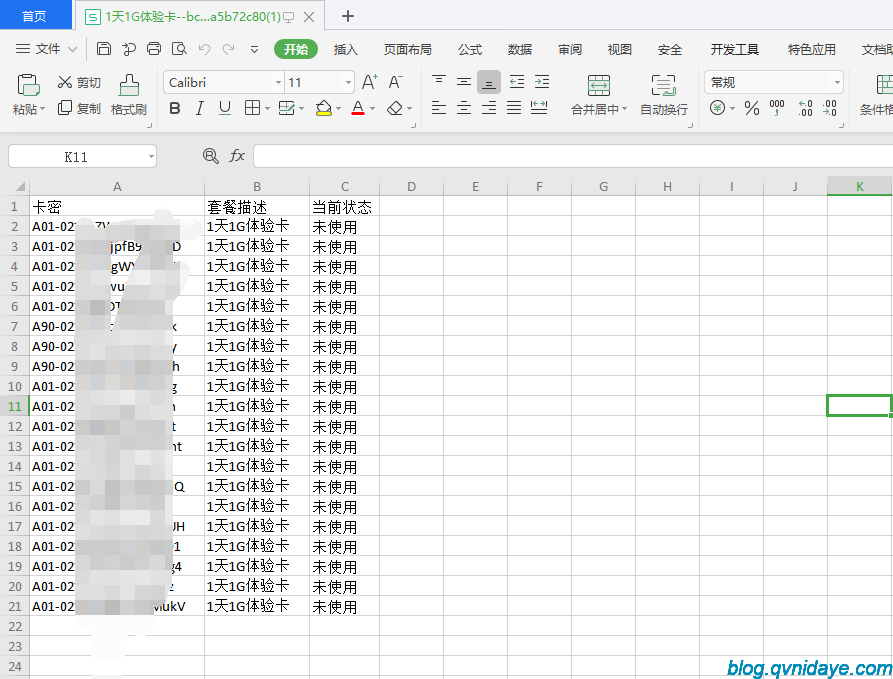Viewport: 893px width, 679px height.
Task: Click the select-all corner of the sheet
Action: [15, 186]
